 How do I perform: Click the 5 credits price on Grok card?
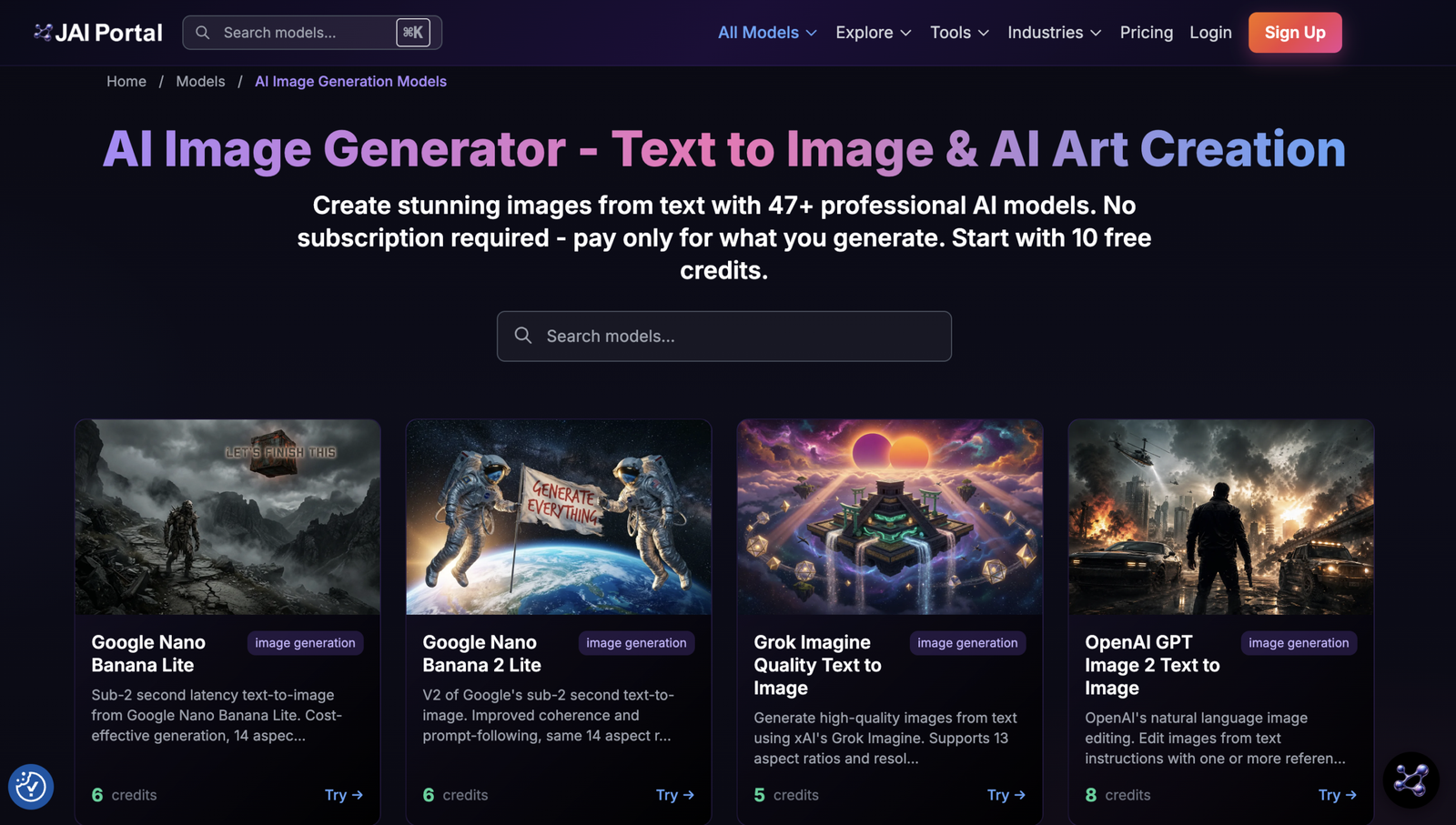(x=786, y=795)
